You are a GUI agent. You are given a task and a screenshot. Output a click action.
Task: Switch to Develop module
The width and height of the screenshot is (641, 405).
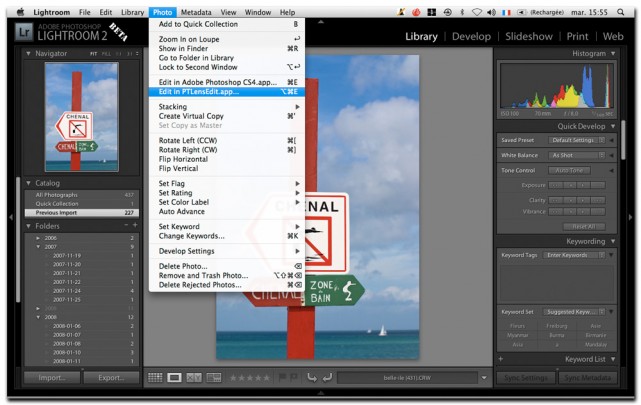(x=471, y=36)
